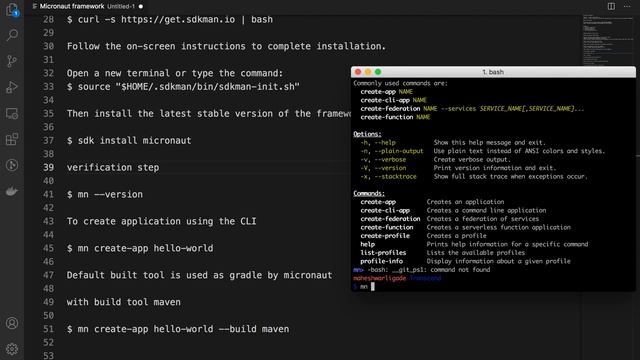
Task: Click 'Commonly used commands are:' in terminal
Action: [400, 83]
